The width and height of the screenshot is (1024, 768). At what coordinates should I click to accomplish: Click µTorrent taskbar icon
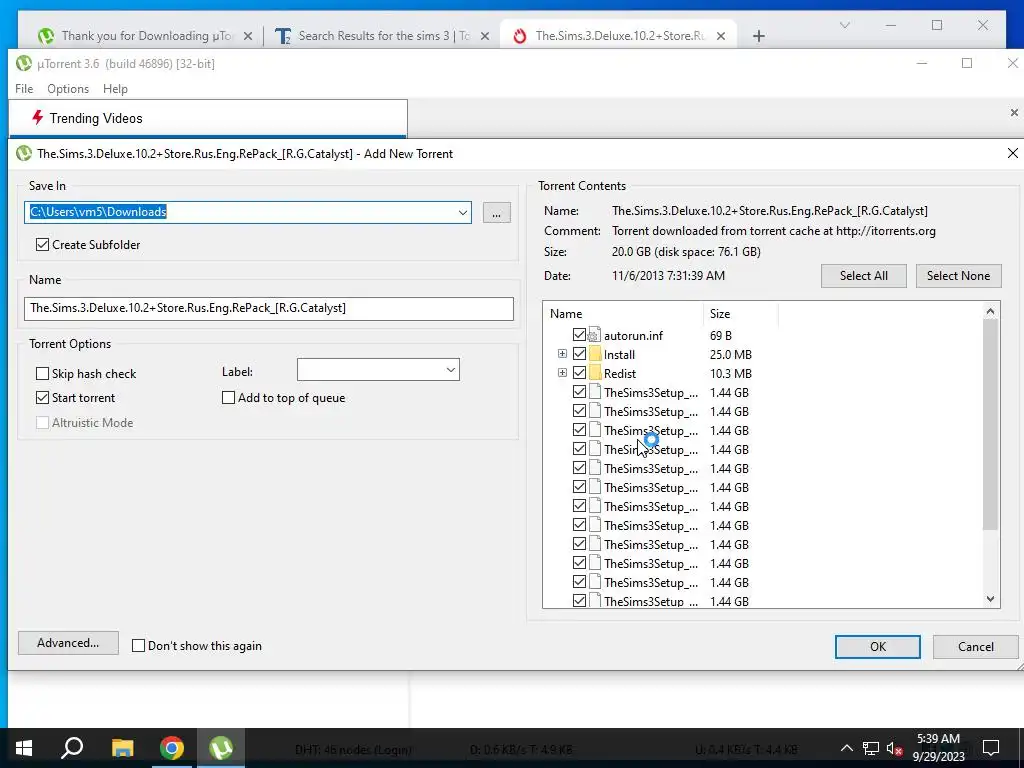click(221, 748)
